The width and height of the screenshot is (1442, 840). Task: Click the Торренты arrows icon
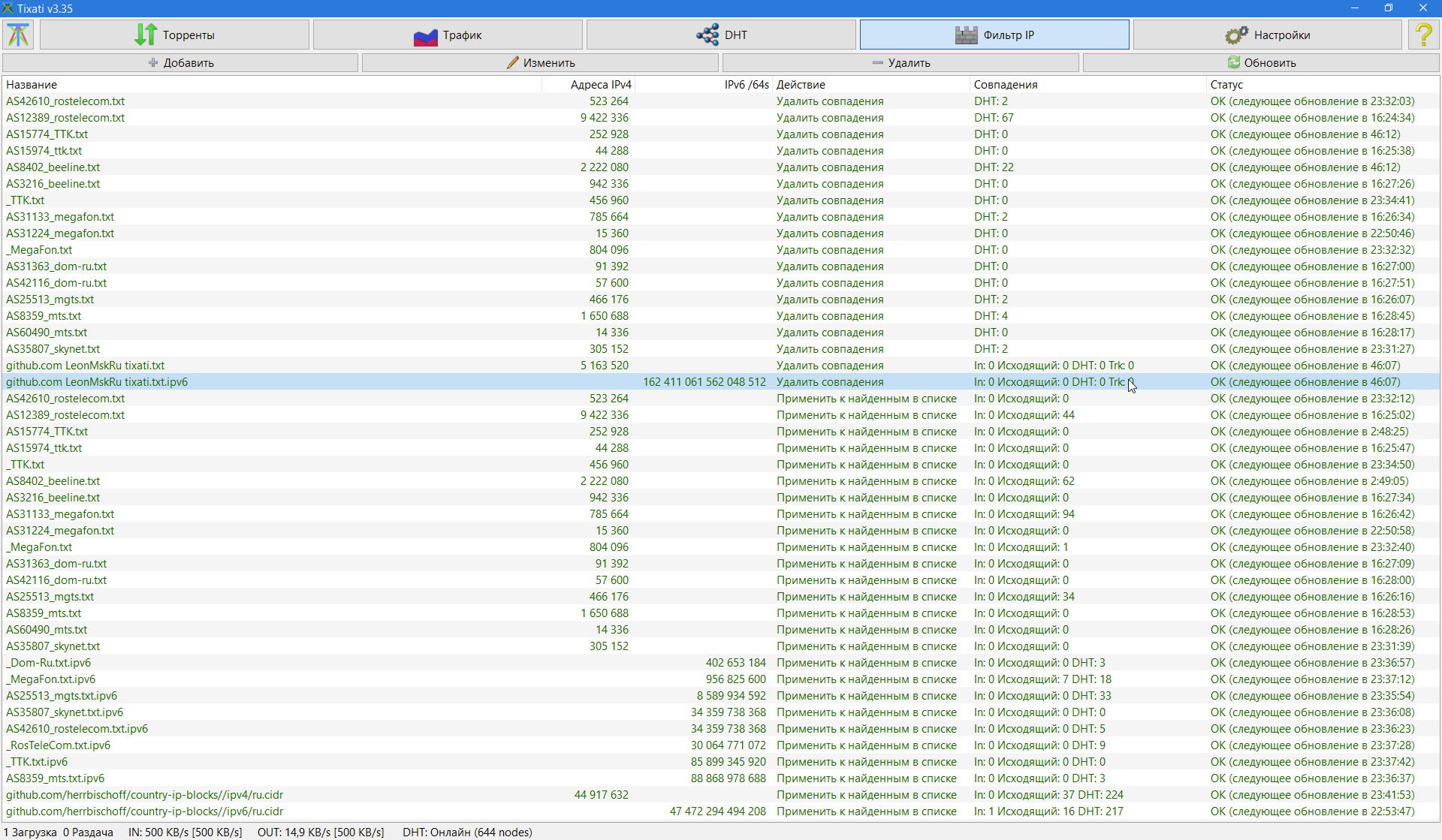[x=146, y=35]
